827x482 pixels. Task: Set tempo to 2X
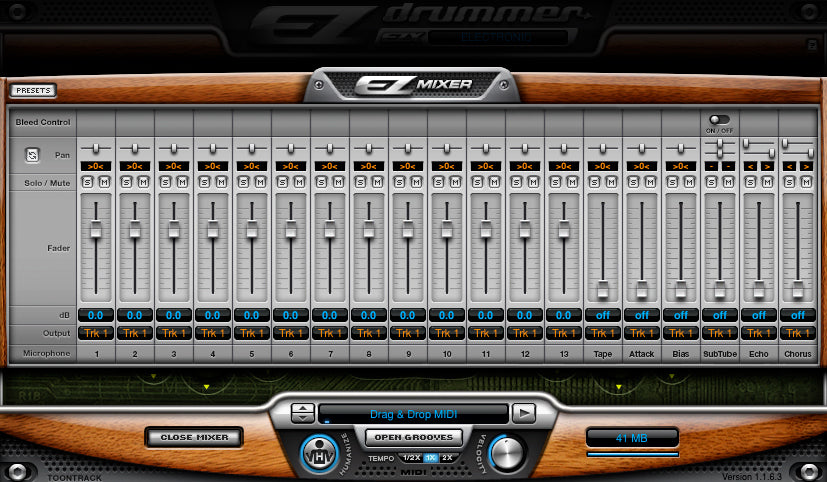(449, 457)
